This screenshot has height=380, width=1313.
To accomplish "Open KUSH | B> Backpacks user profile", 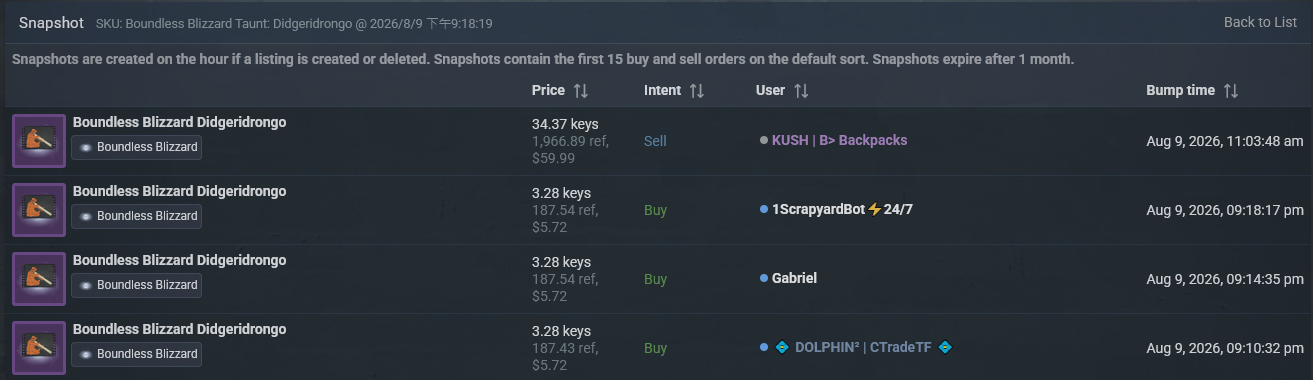I will pyautogui.click(x=839, y=140).
